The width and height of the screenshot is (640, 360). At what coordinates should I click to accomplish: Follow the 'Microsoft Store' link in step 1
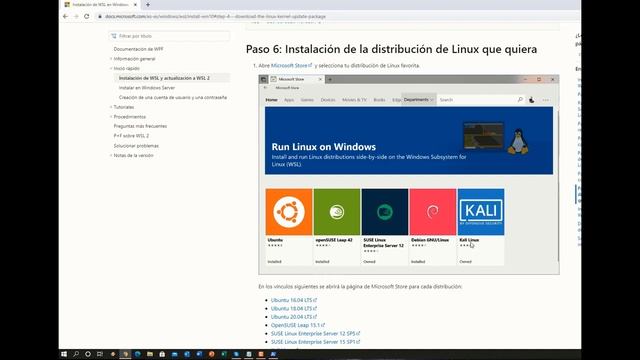(291, 65)
